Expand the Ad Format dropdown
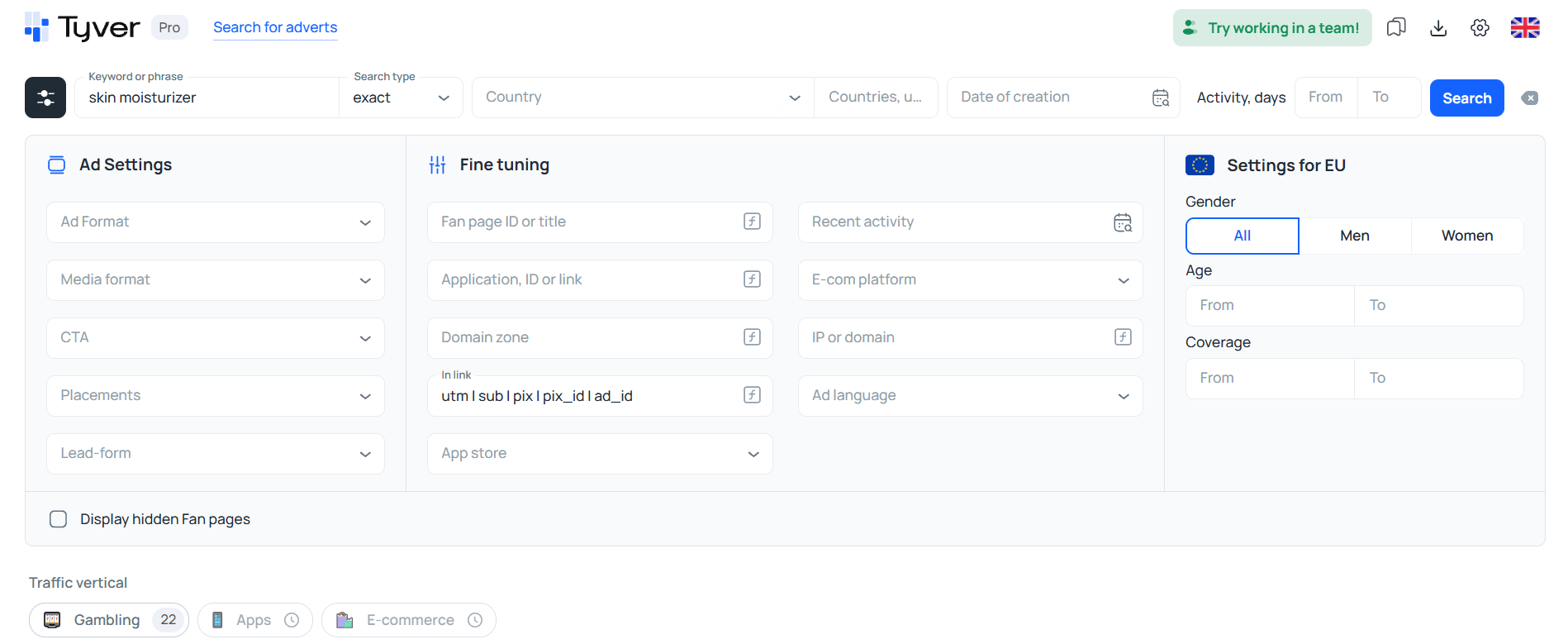 (x=216, y=222)
